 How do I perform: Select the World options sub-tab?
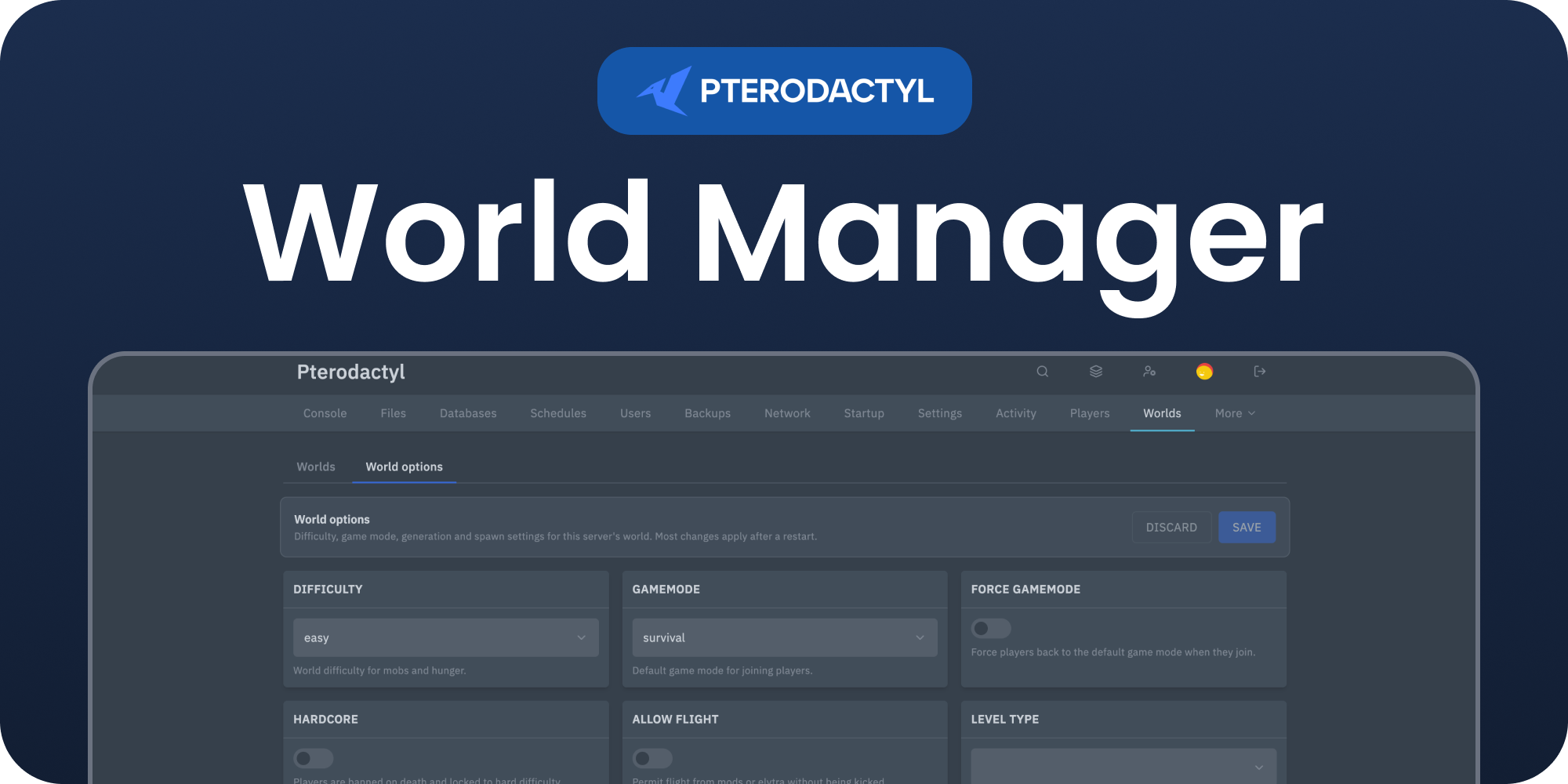[405, 466]
